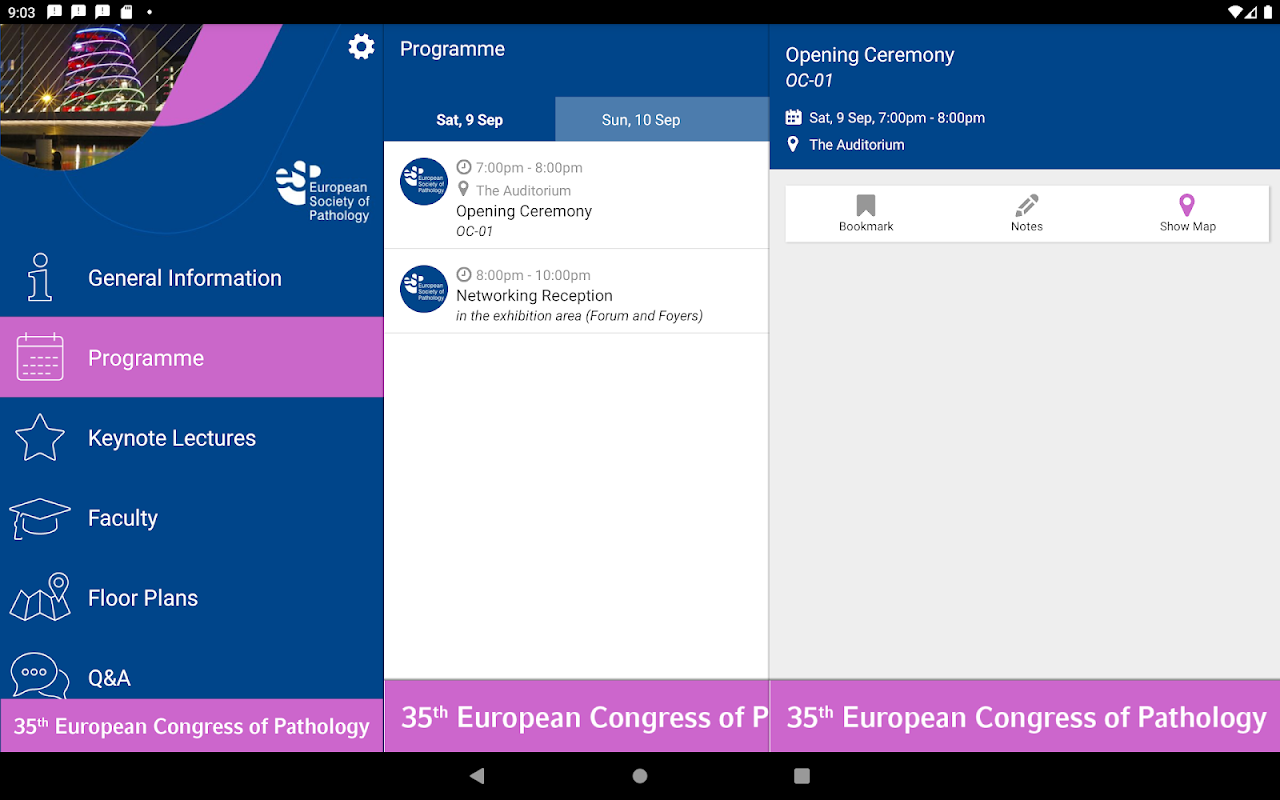Click the Keynote Lectures star icon

click(x=40, y=437)
